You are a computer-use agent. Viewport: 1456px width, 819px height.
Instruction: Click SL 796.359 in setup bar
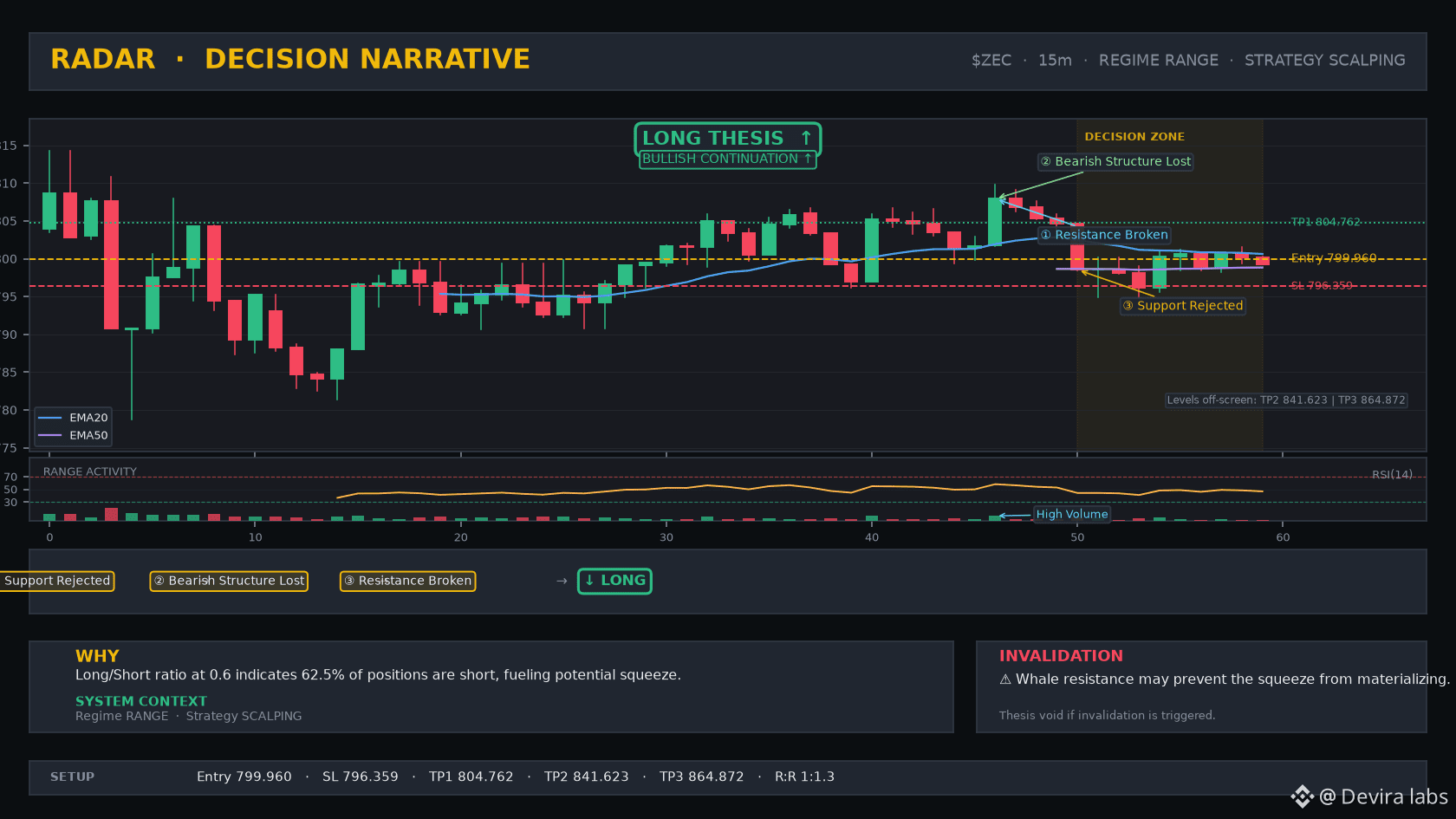click(361, 777)
